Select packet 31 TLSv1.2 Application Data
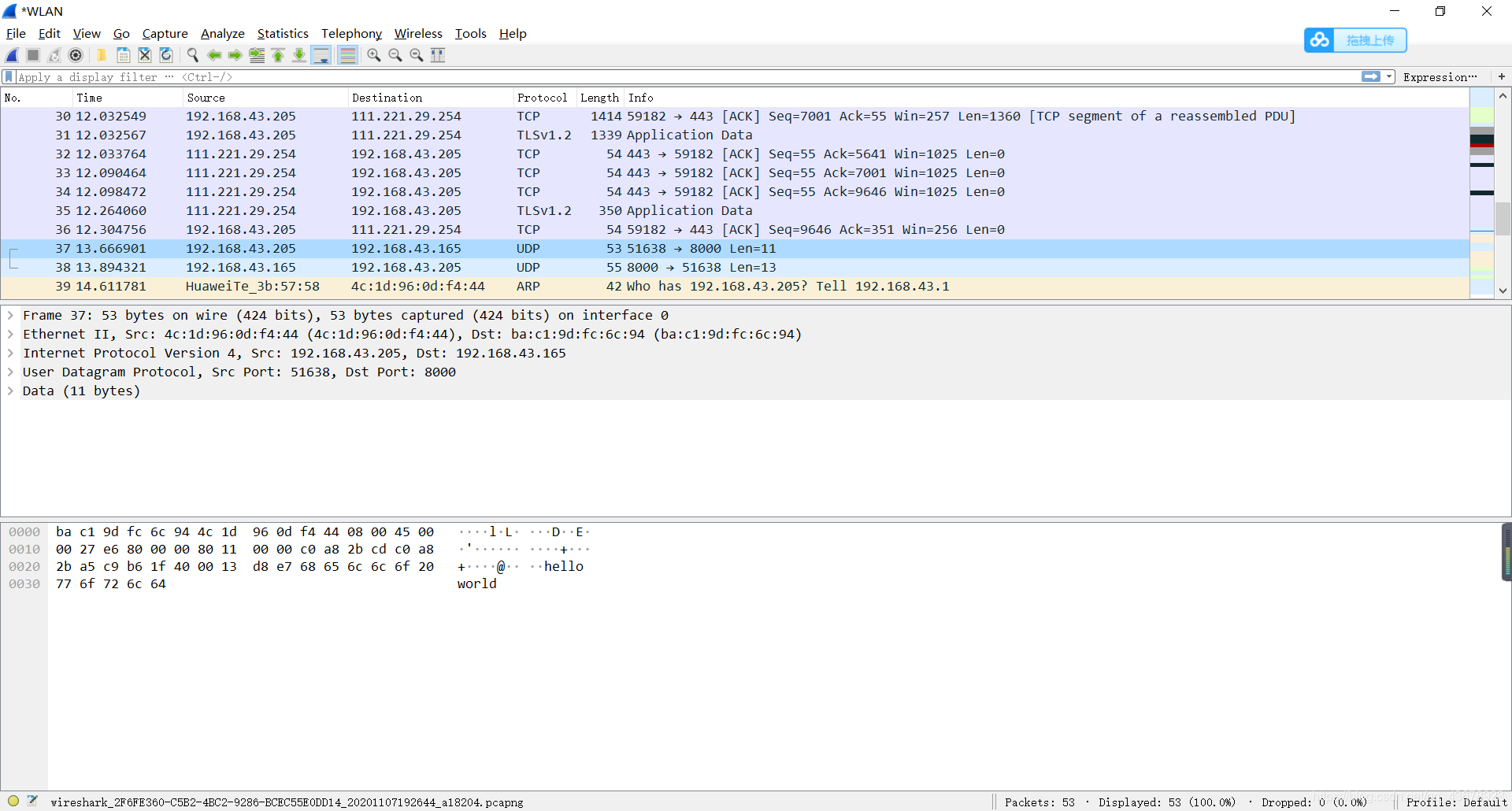 (735, 135)
